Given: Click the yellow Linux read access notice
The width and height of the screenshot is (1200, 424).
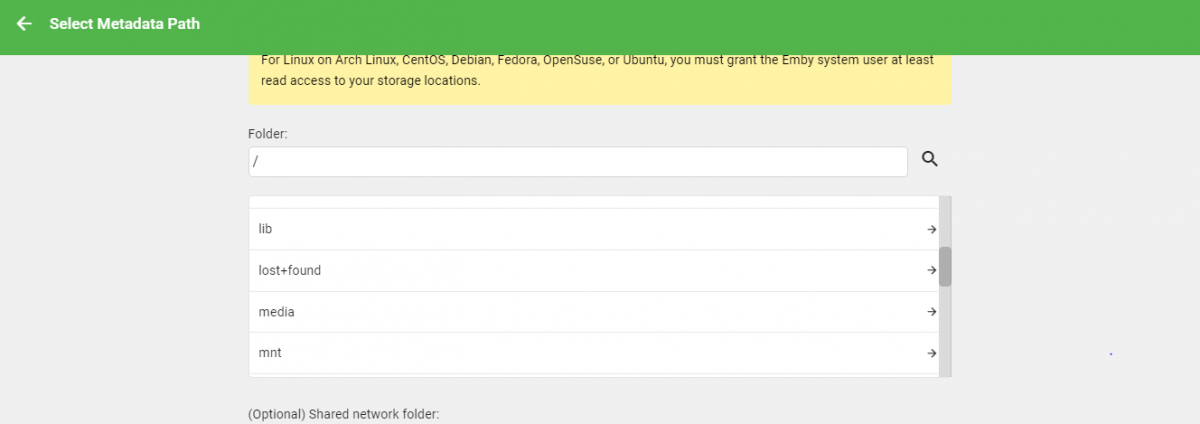Looking at the screenshot, I should pos(598,71).
